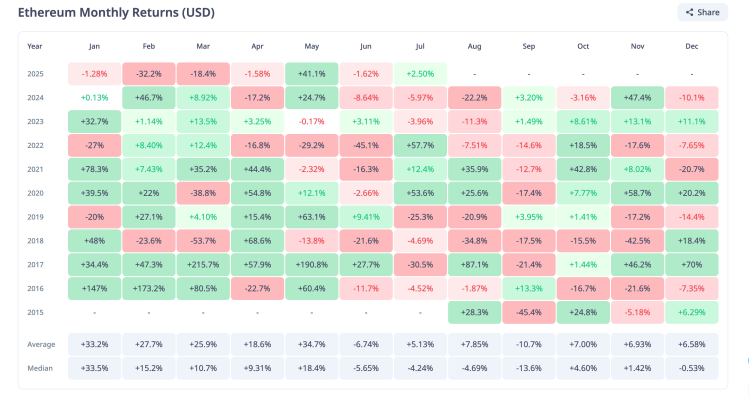The image size is (749, 403).
Task: Click the share icon beside Share text
Action: click(690, 13)
